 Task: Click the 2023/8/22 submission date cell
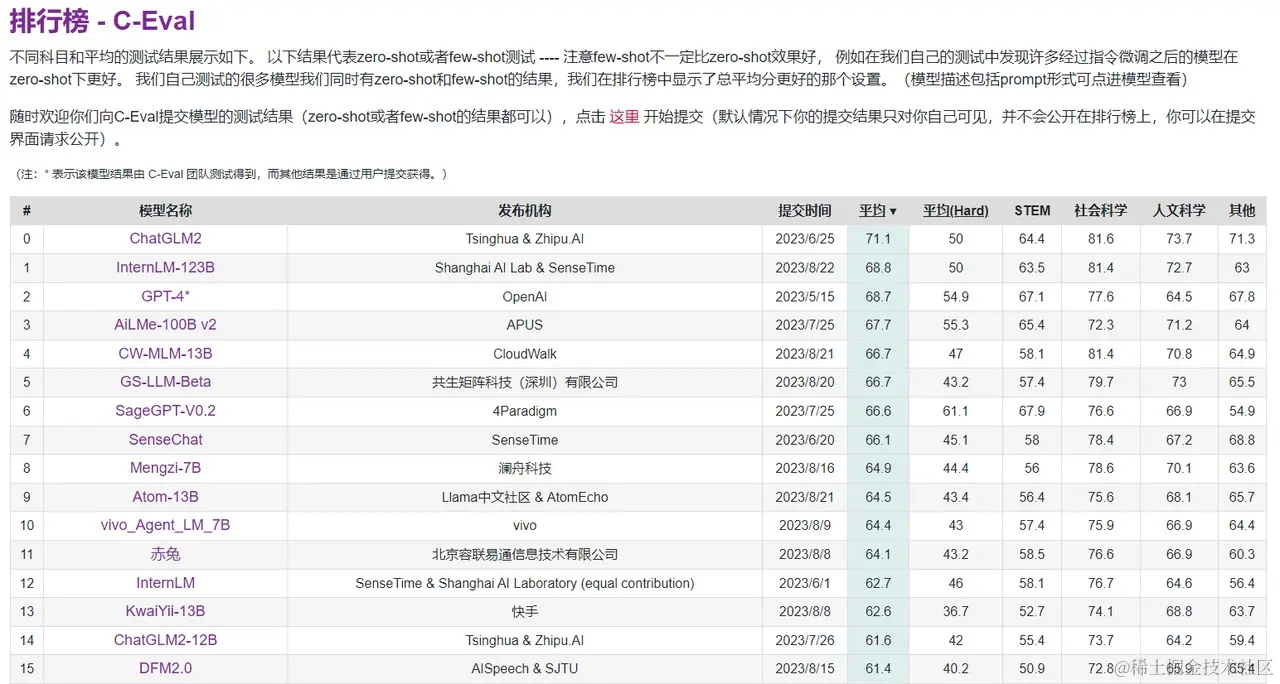coord(805,268)
